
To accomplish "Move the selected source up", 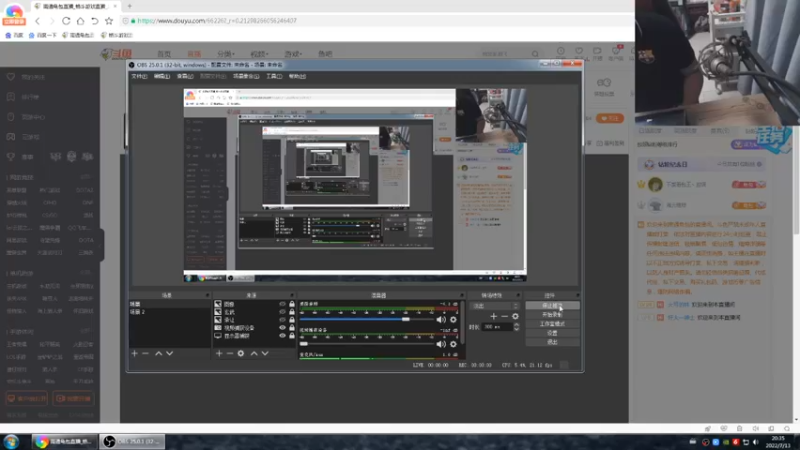I will (254, 353).
